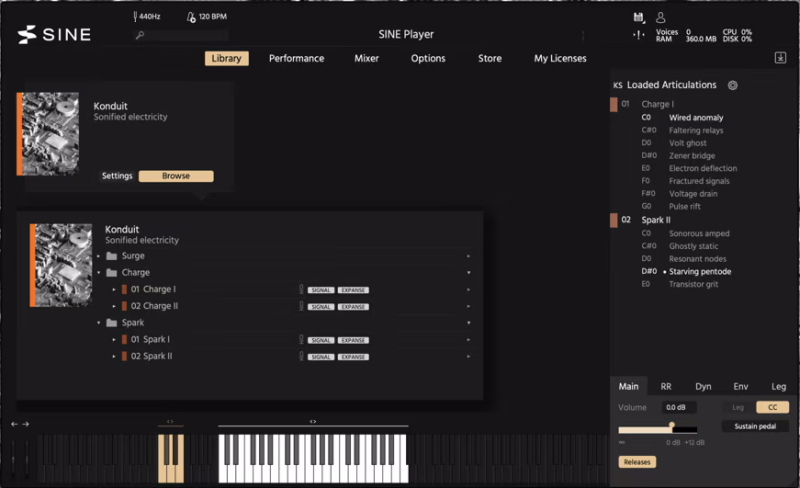Open the user account icon

click(x=660, y=18)
